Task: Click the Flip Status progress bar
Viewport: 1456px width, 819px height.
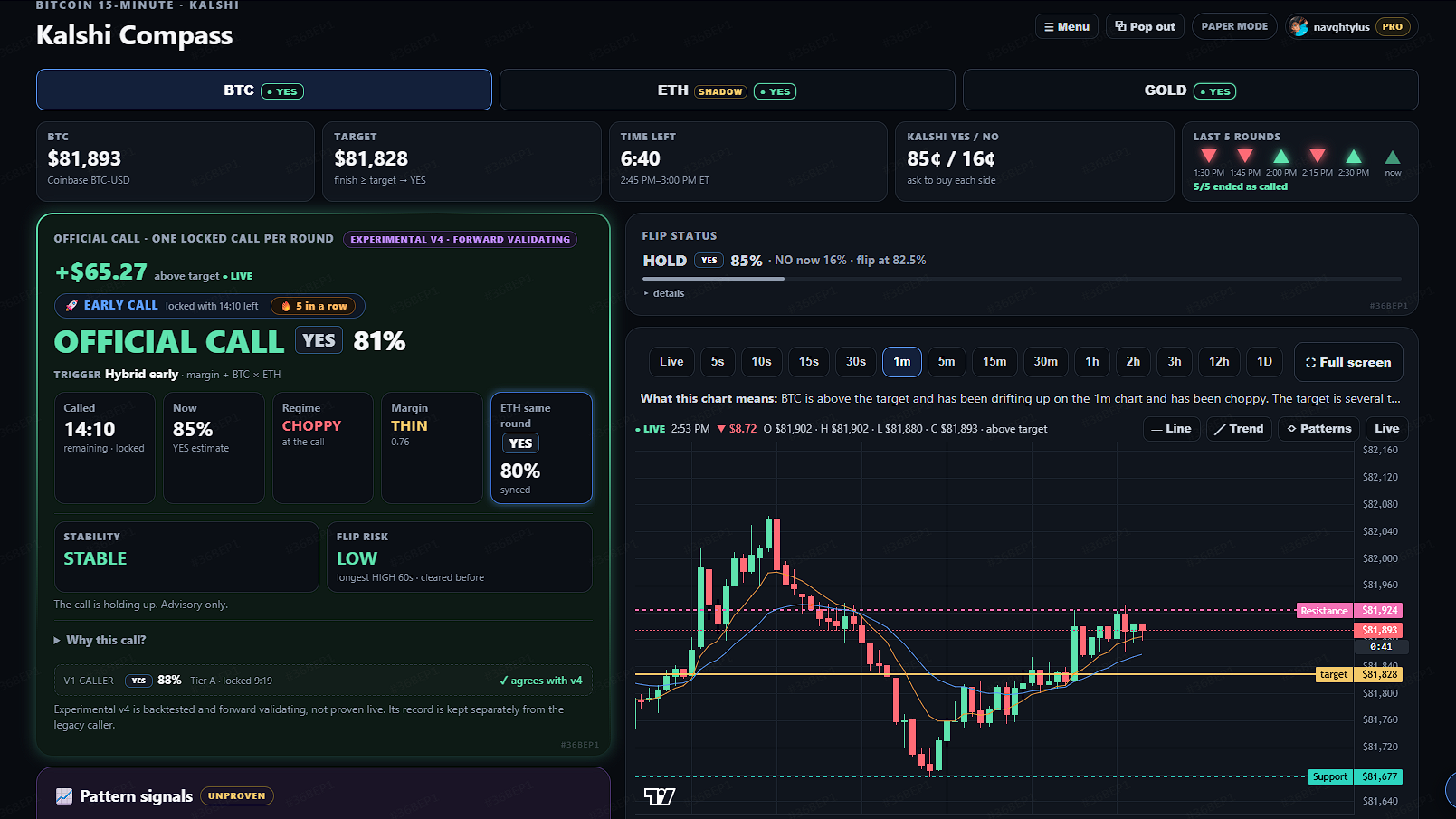Action: point(1022,279)
